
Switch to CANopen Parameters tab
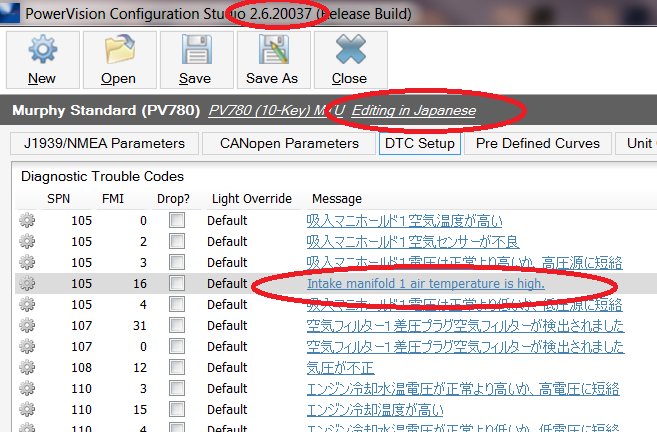pos(289,143)
